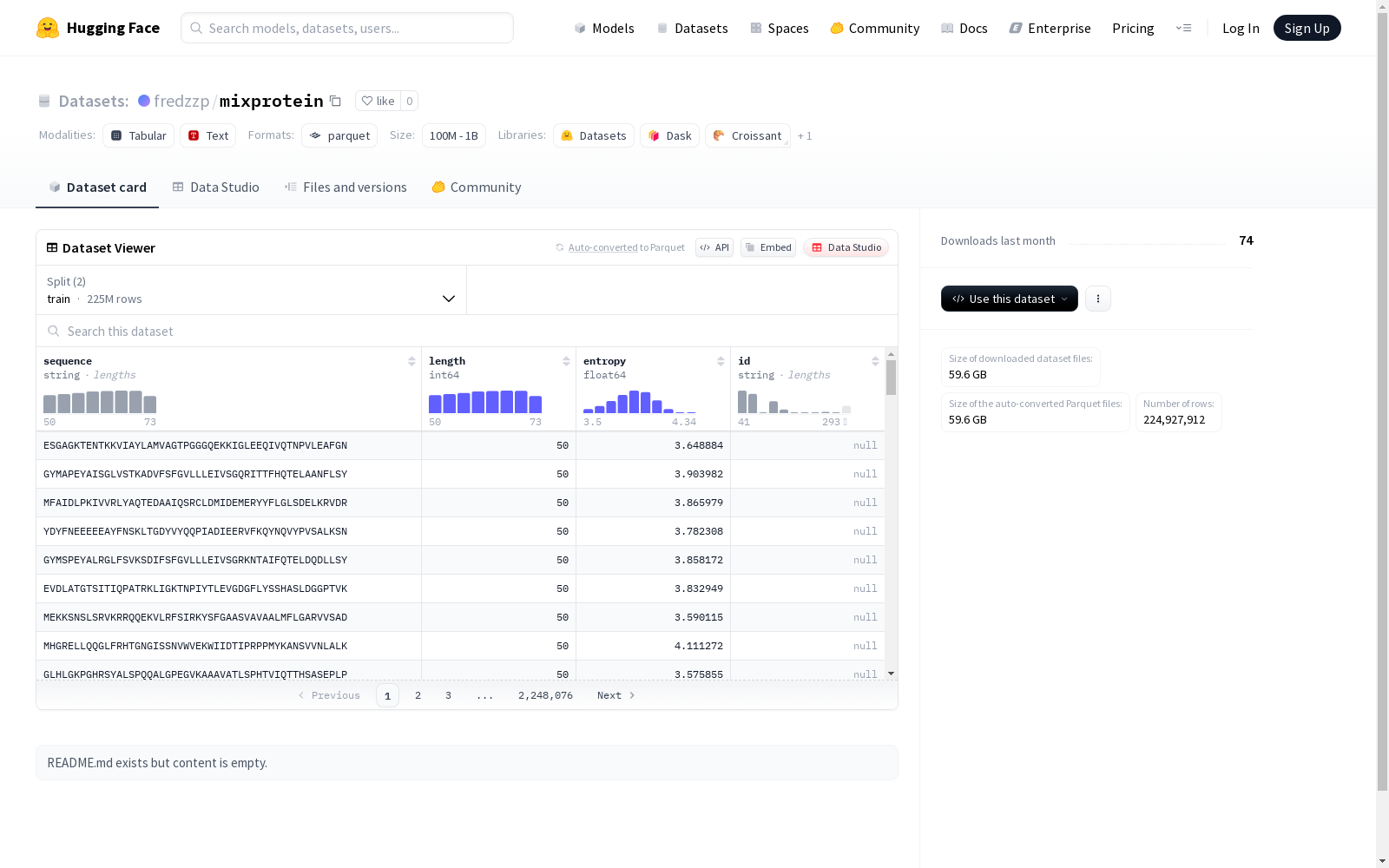Open the dataset Community tab

click(x=477, y=187)
